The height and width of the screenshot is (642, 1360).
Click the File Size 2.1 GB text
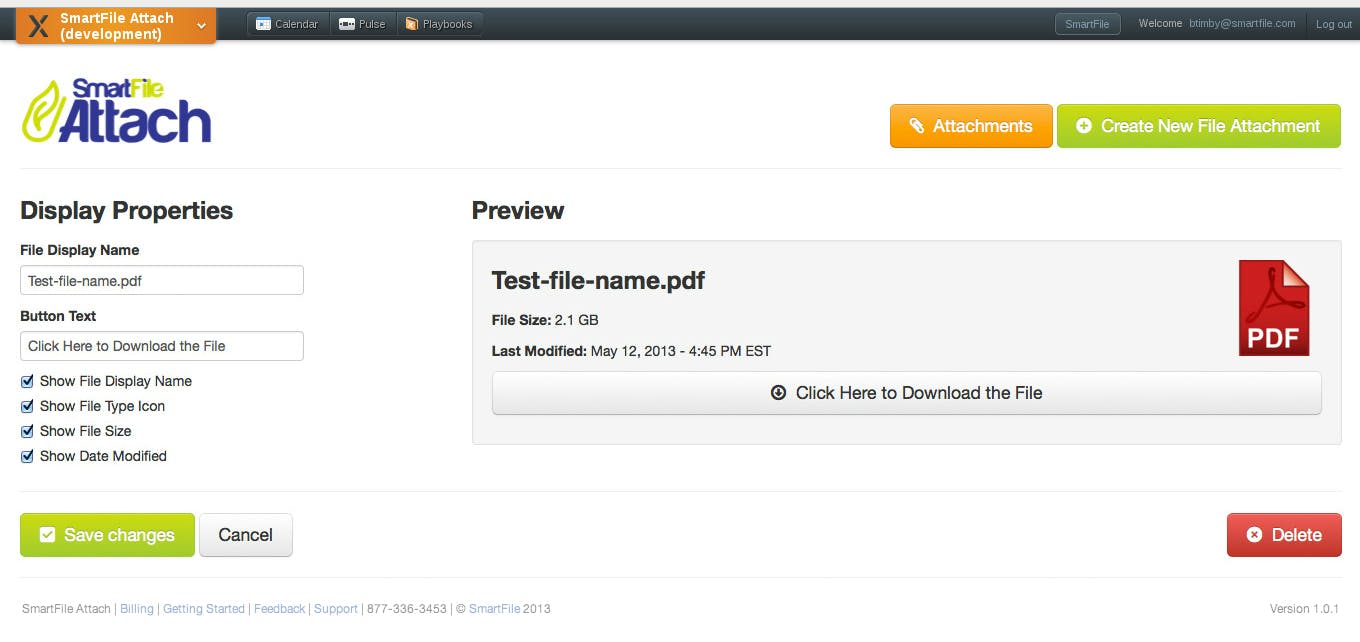coord(545,320)
